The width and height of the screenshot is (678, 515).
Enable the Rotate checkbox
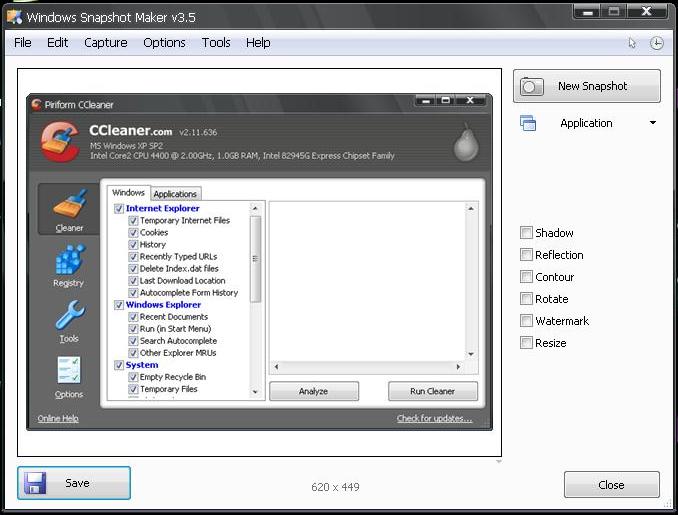pos(526,299)
